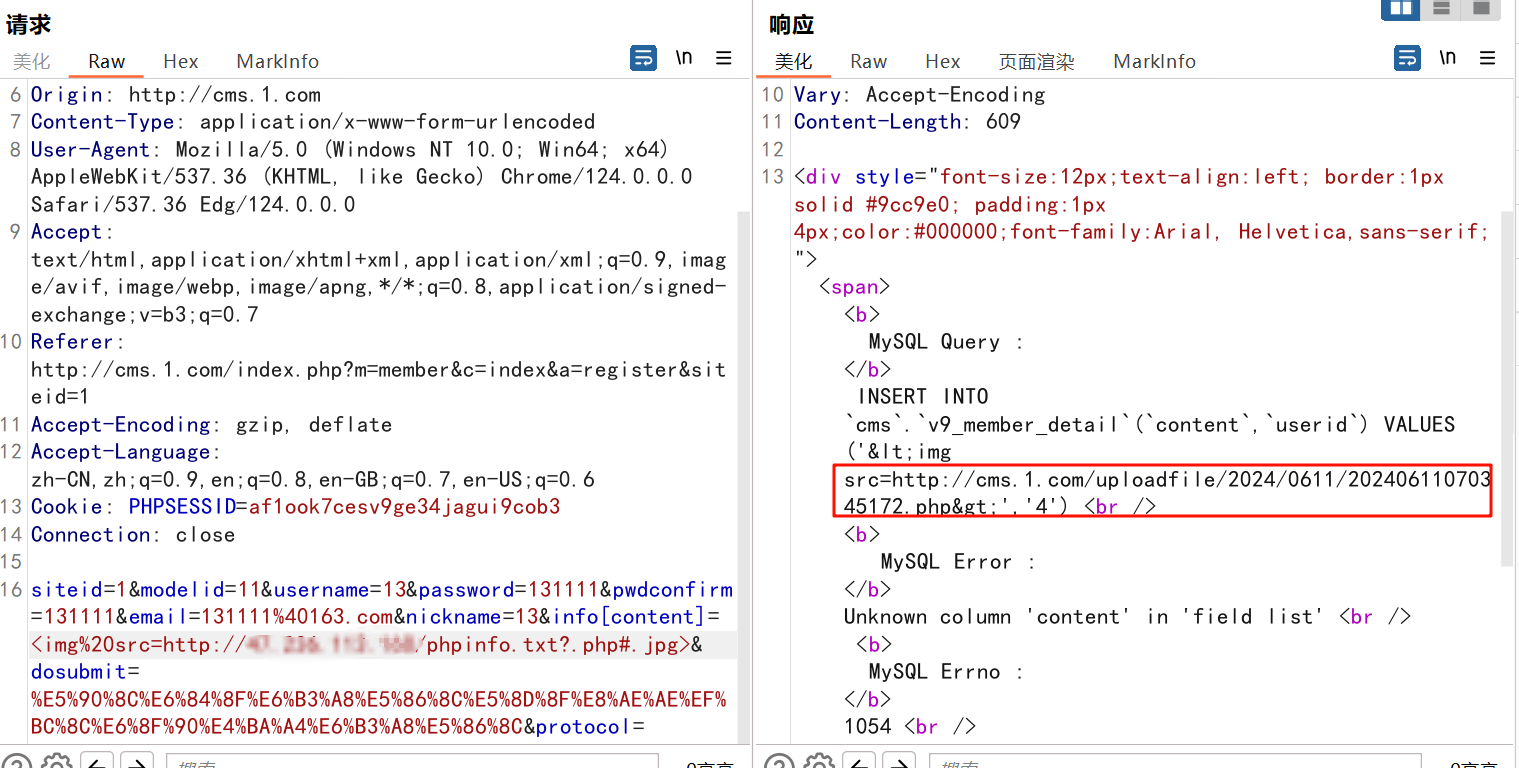Open the response panel hamburger menu
Viewport: 1519px width, 768px height.
tap(1488, 58)
